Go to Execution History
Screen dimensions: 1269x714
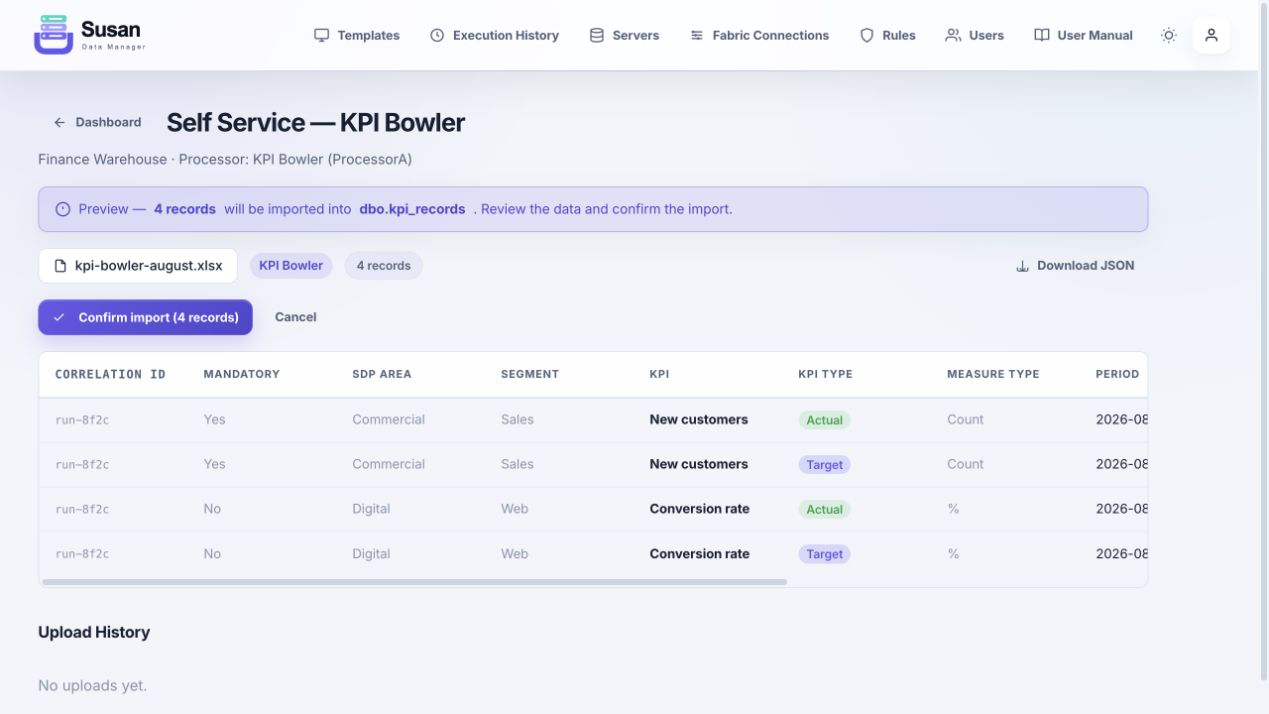tap(494, 35)
